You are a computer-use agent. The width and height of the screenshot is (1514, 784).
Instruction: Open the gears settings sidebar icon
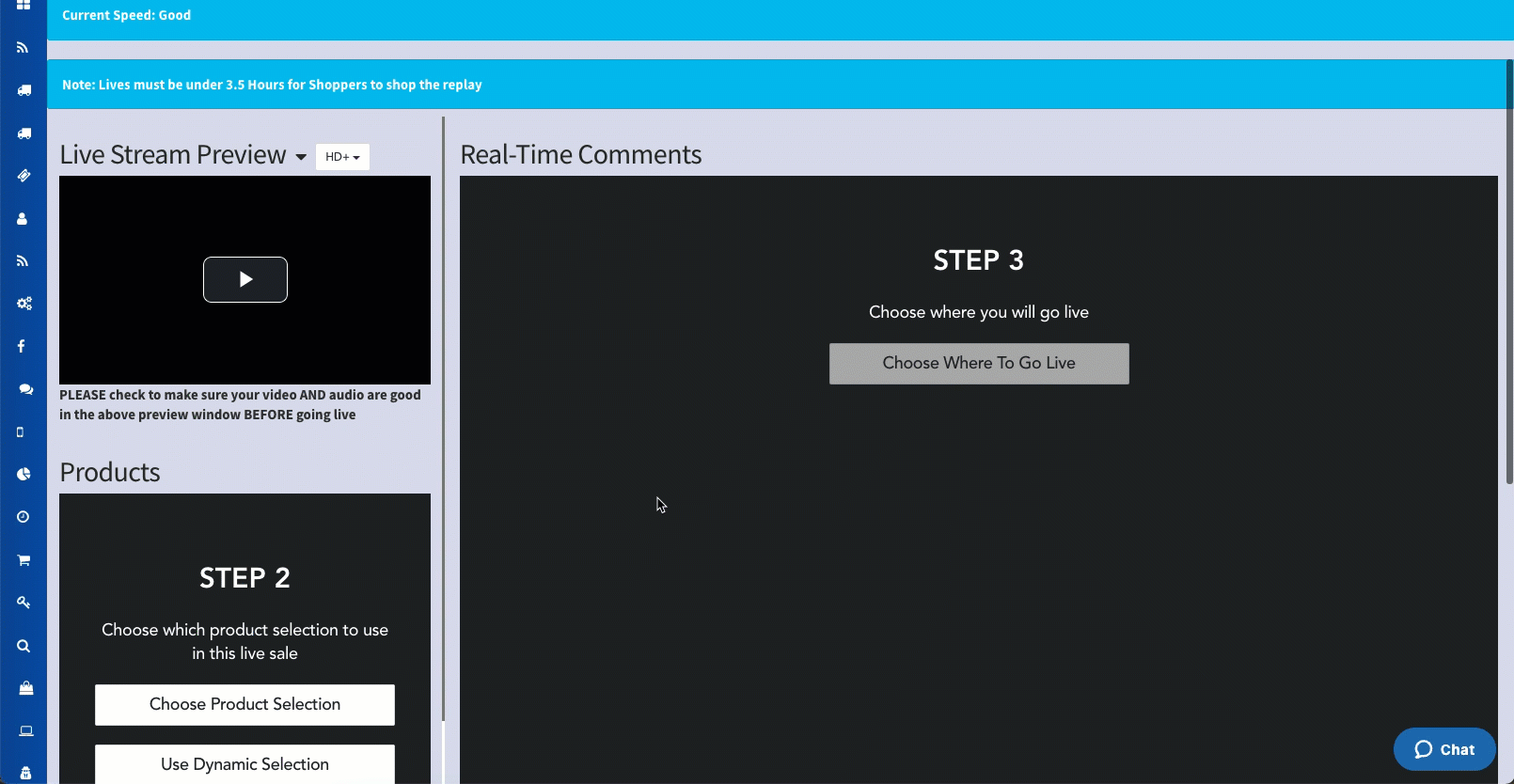tap(24, 304)
